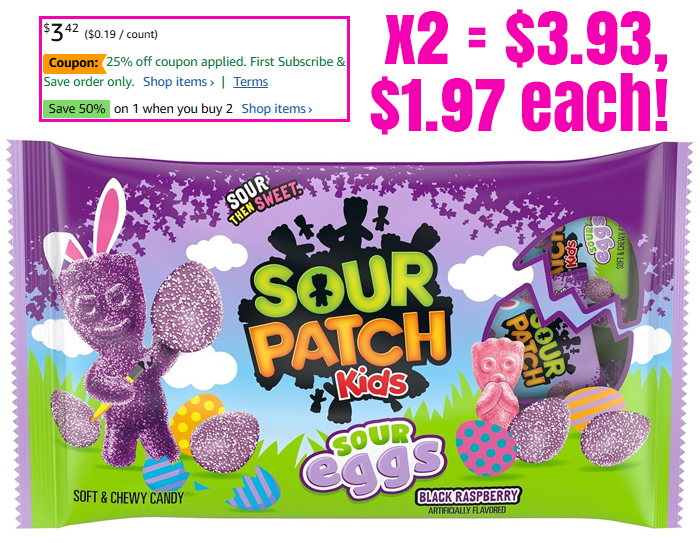The image size is (700, 551).
Task: Open Shop items link next to Save 50%
Action: 277,109
